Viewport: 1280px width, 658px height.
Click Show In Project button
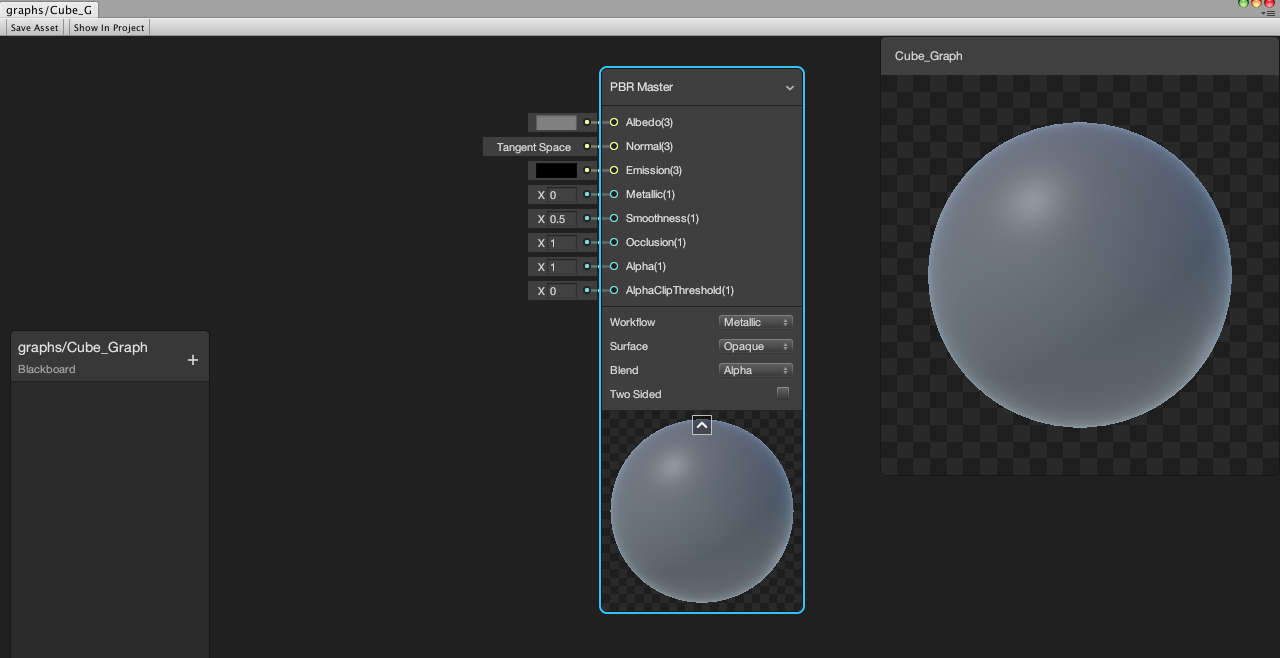point(109,28)
